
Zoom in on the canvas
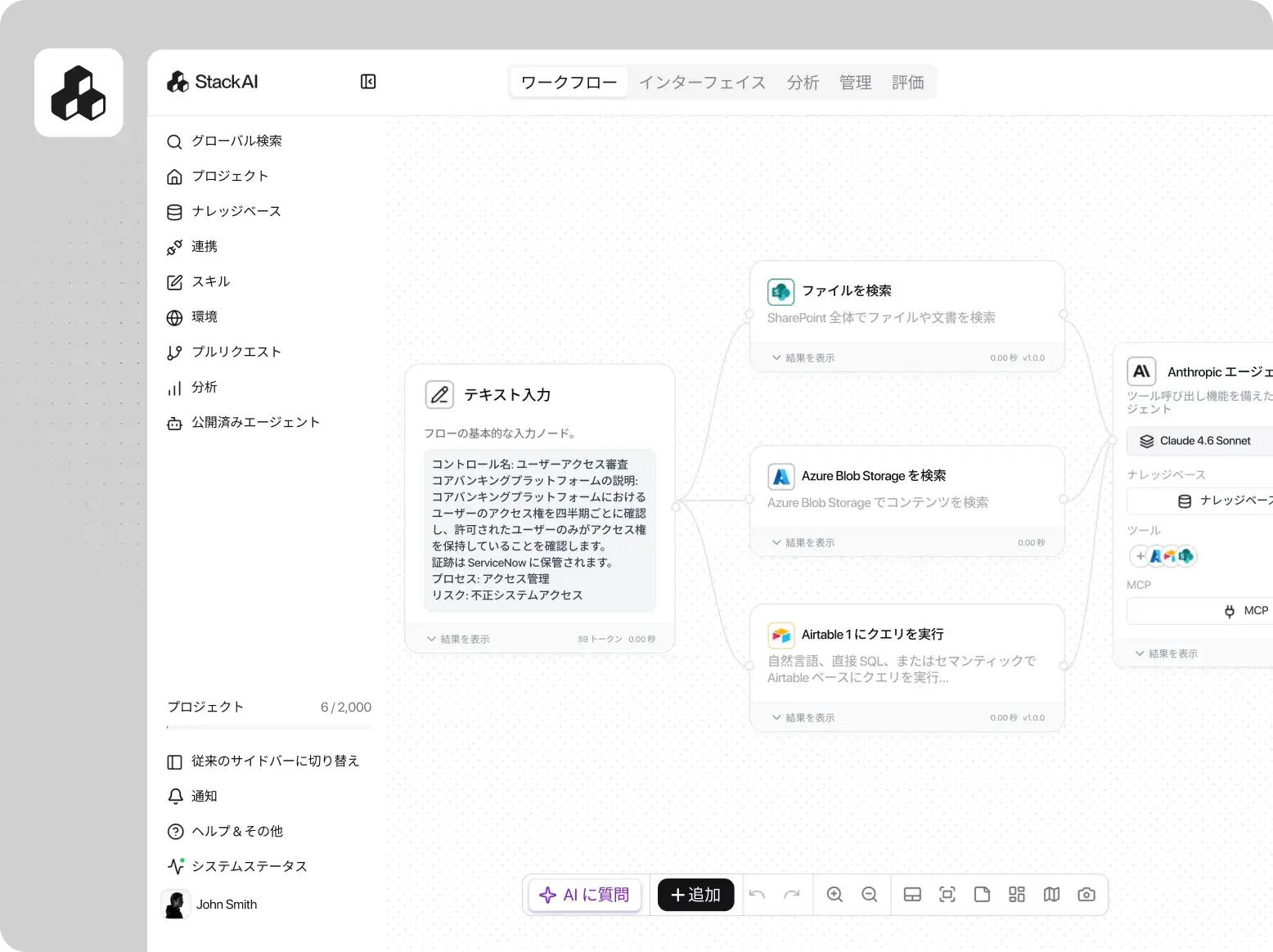click(834, 895)
